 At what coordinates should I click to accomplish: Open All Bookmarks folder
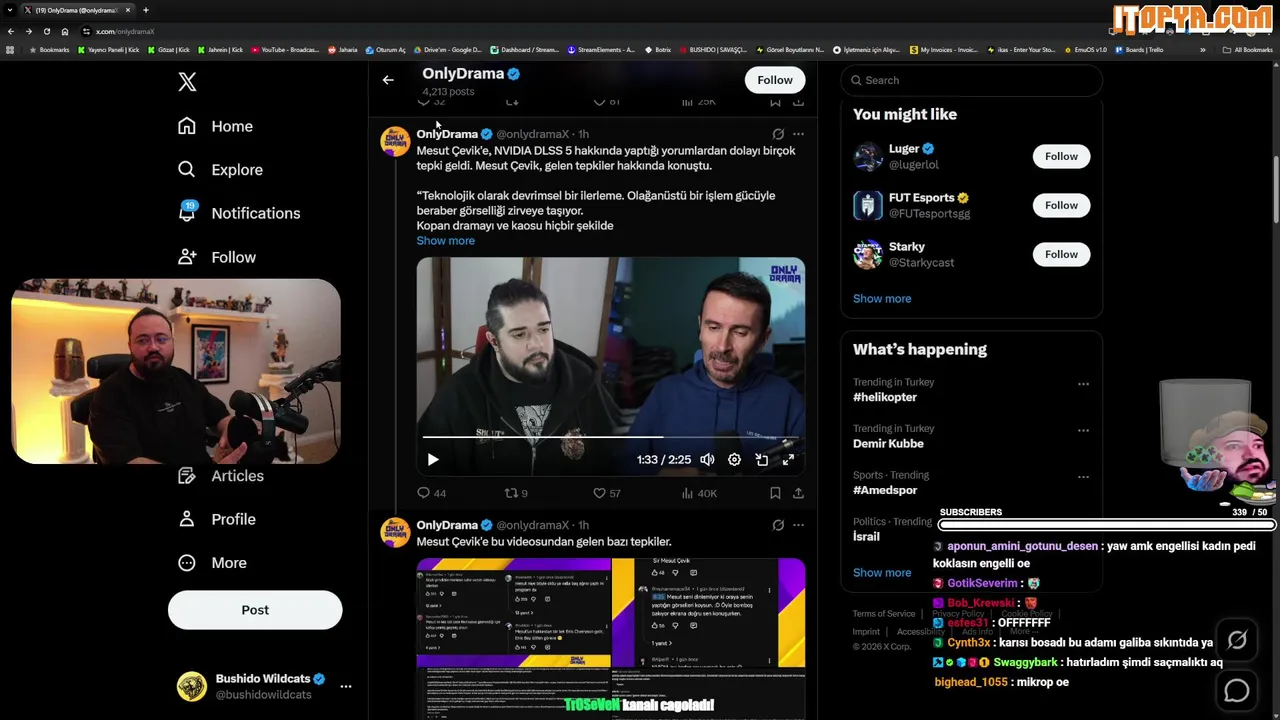[x=1248, y=49]
